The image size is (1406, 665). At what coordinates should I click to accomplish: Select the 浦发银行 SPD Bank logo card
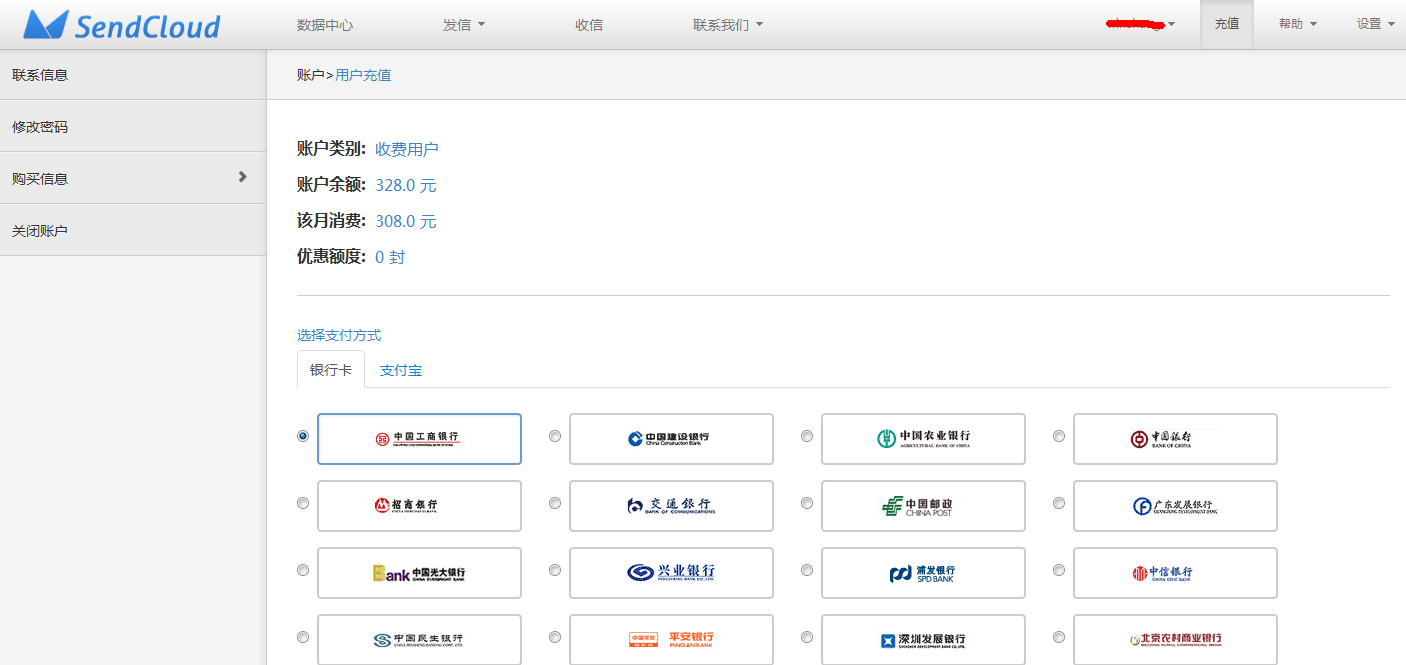pos(923,573)
